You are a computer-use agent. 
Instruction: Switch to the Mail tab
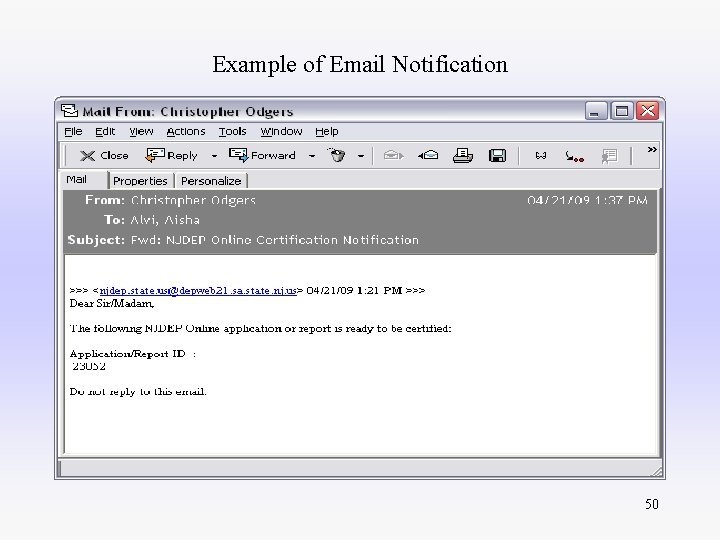click(x=84, y=180)
